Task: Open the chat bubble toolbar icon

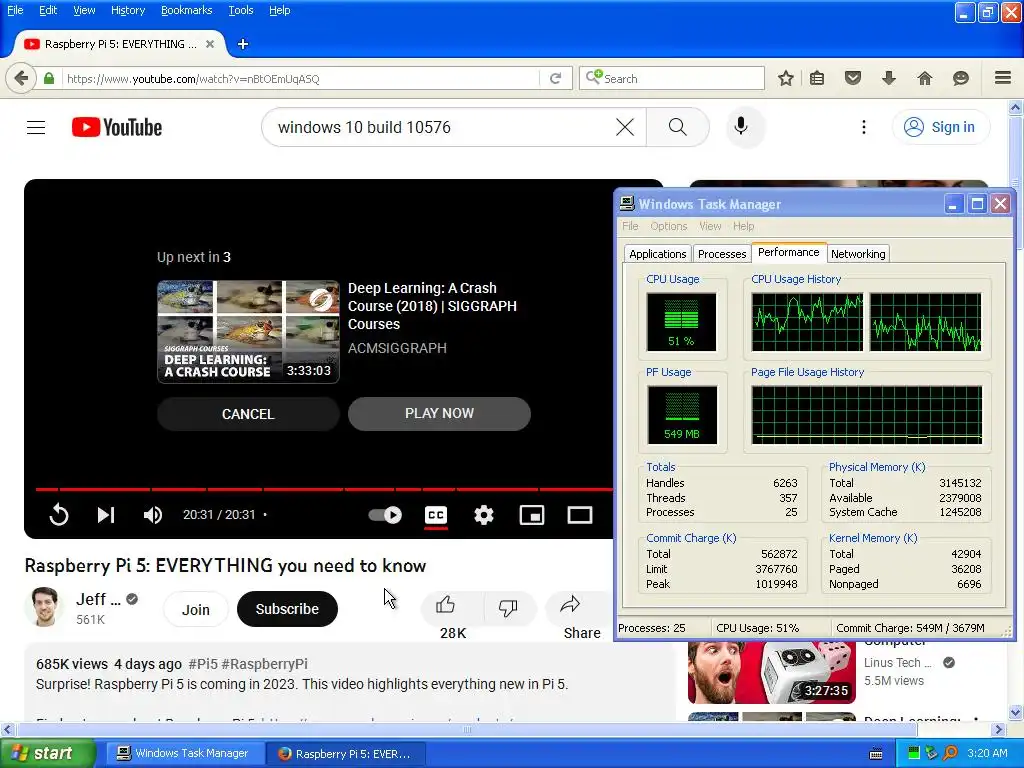Action: coord(961,78)
